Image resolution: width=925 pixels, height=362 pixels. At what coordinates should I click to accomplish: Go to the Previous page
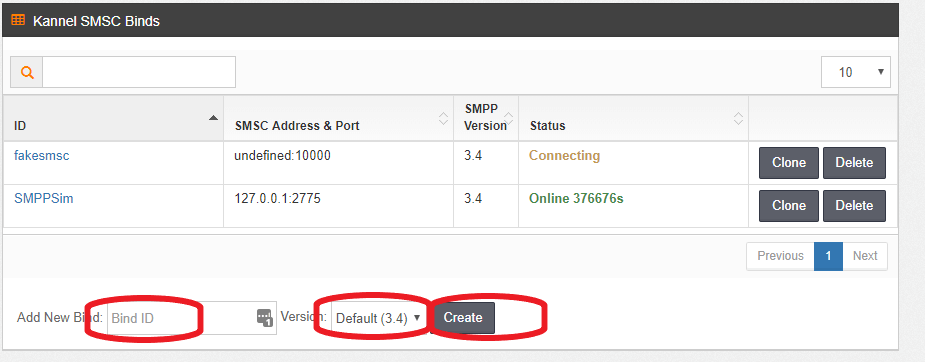click(x=780, y=256)
